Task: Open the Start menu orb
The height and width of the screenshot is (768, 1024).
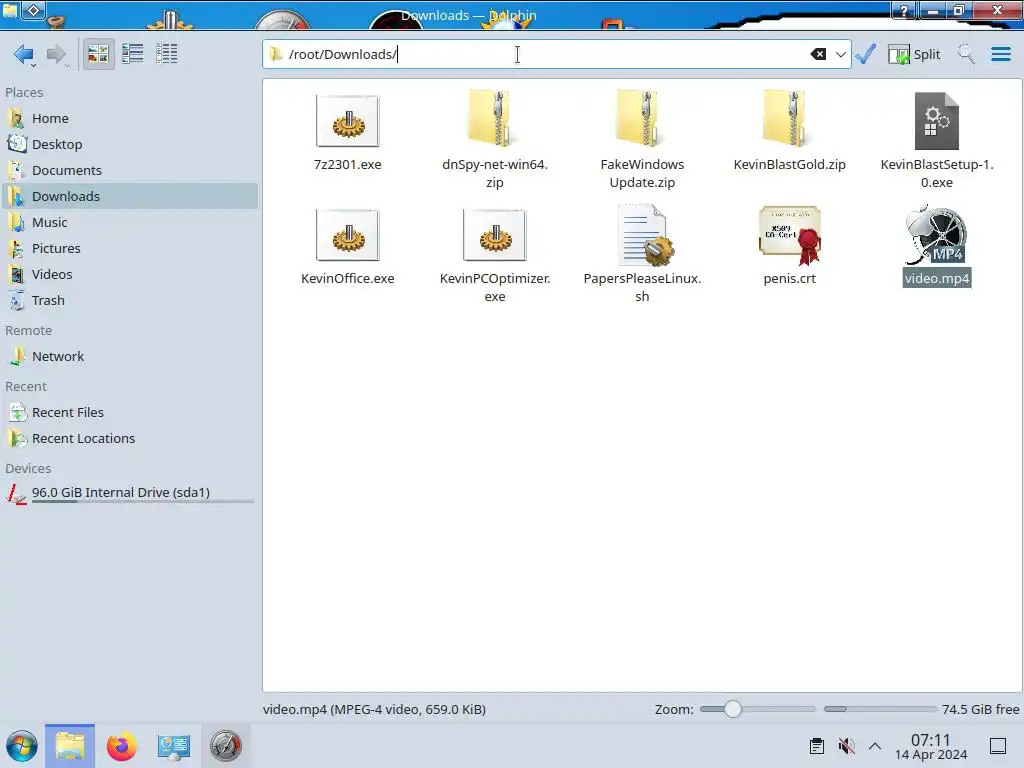Action: pos(22,746)
